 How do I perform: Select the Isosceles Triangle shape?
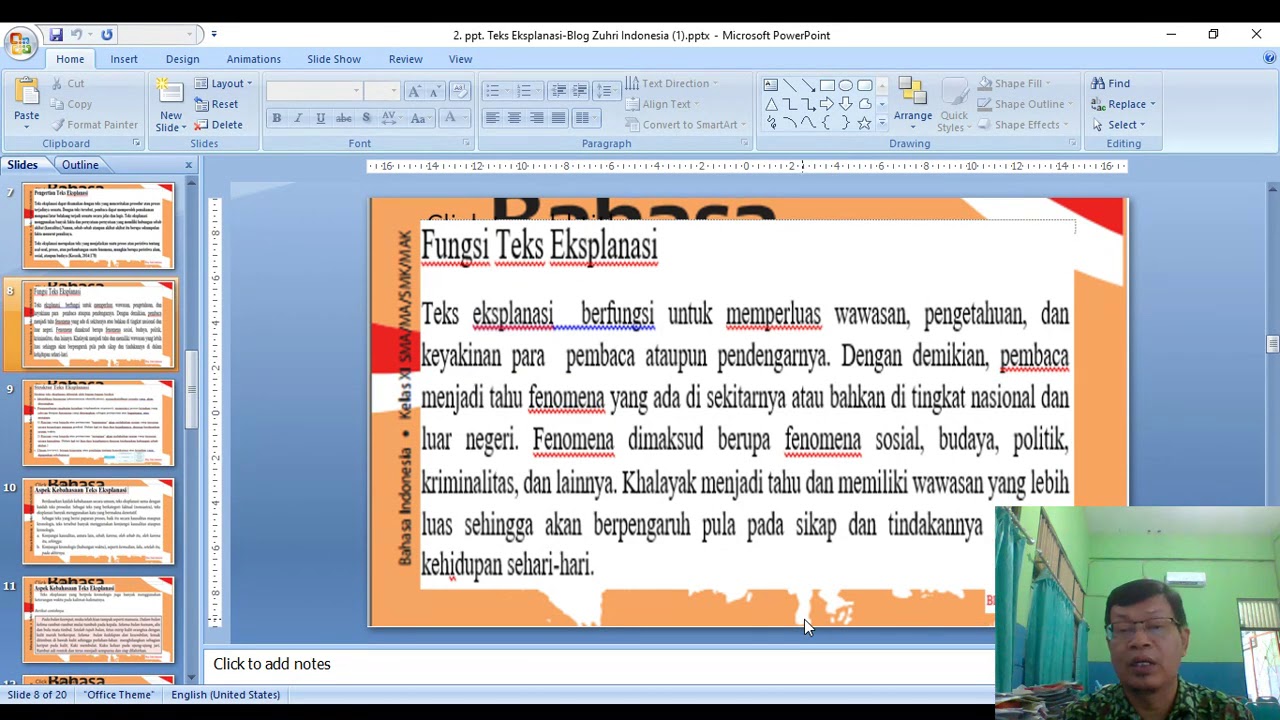(771, 104)
